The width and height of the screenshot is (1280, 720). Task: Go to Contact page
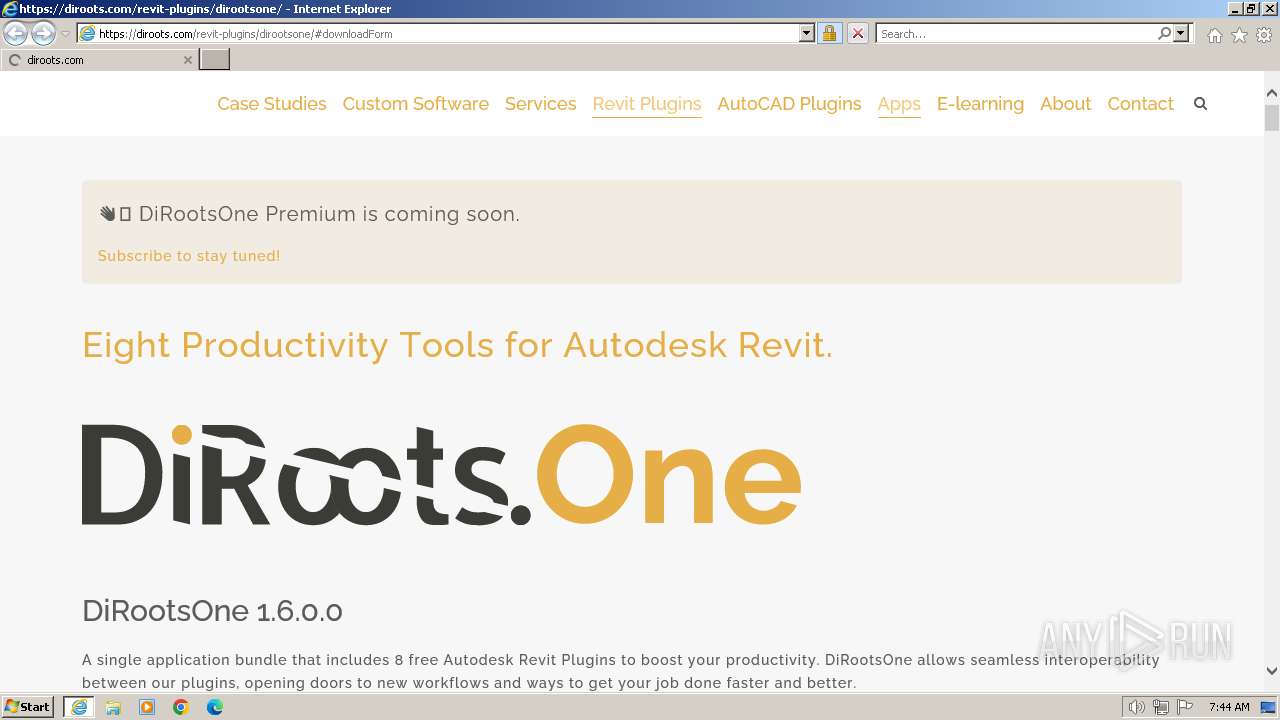[1140, 103]
